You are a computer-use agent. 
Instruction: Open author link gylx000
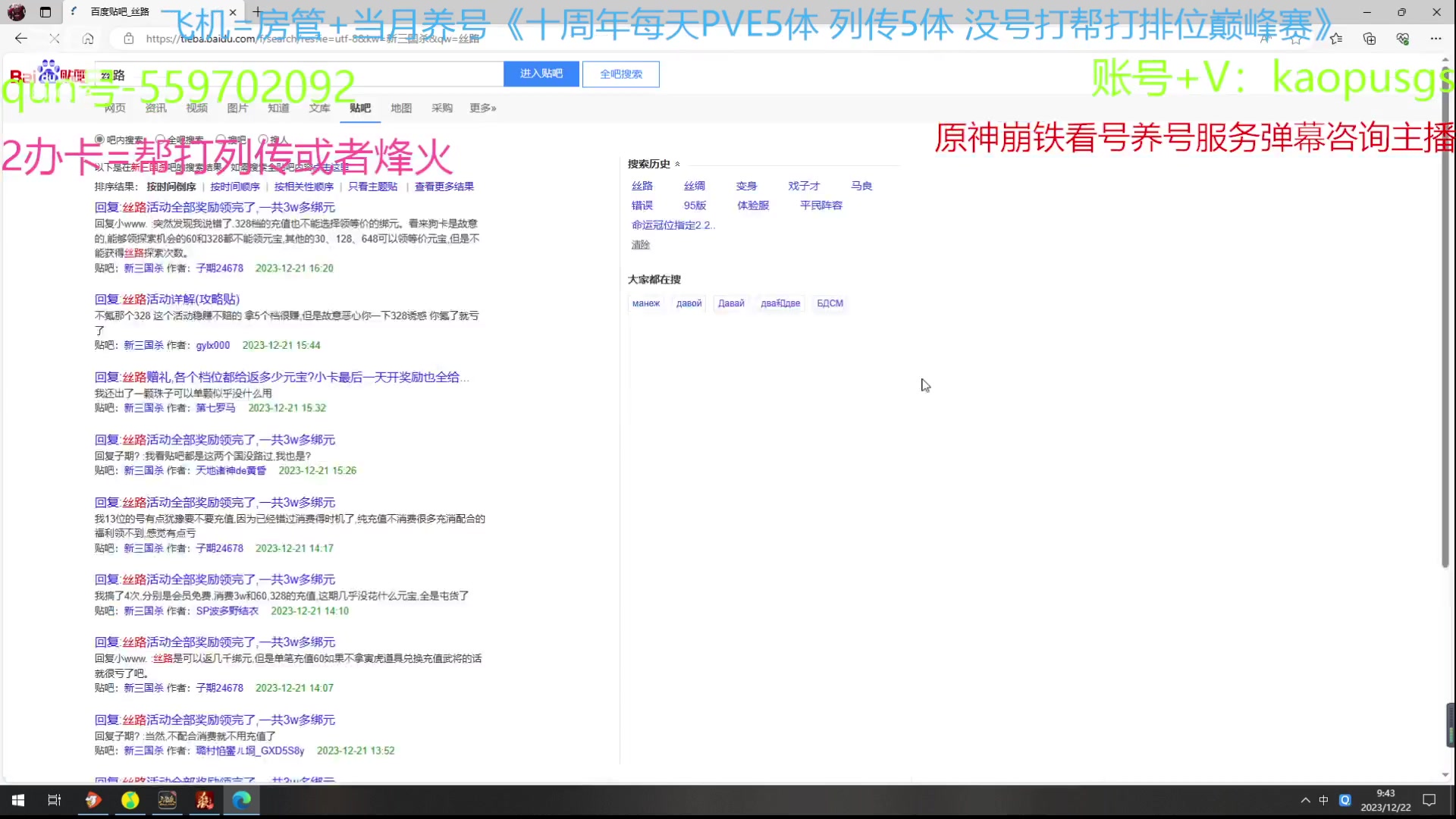point(213,345)
